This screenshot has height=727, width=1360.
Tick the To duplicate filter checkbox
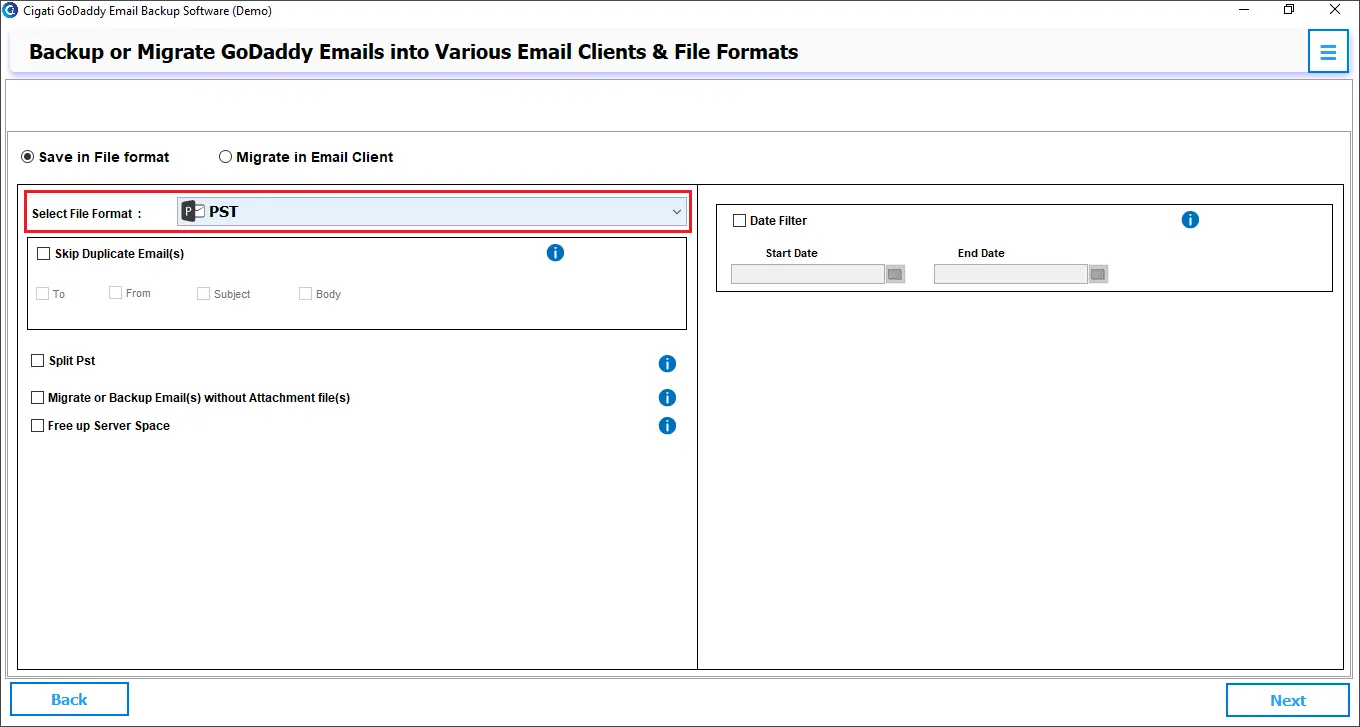[42, 294]
